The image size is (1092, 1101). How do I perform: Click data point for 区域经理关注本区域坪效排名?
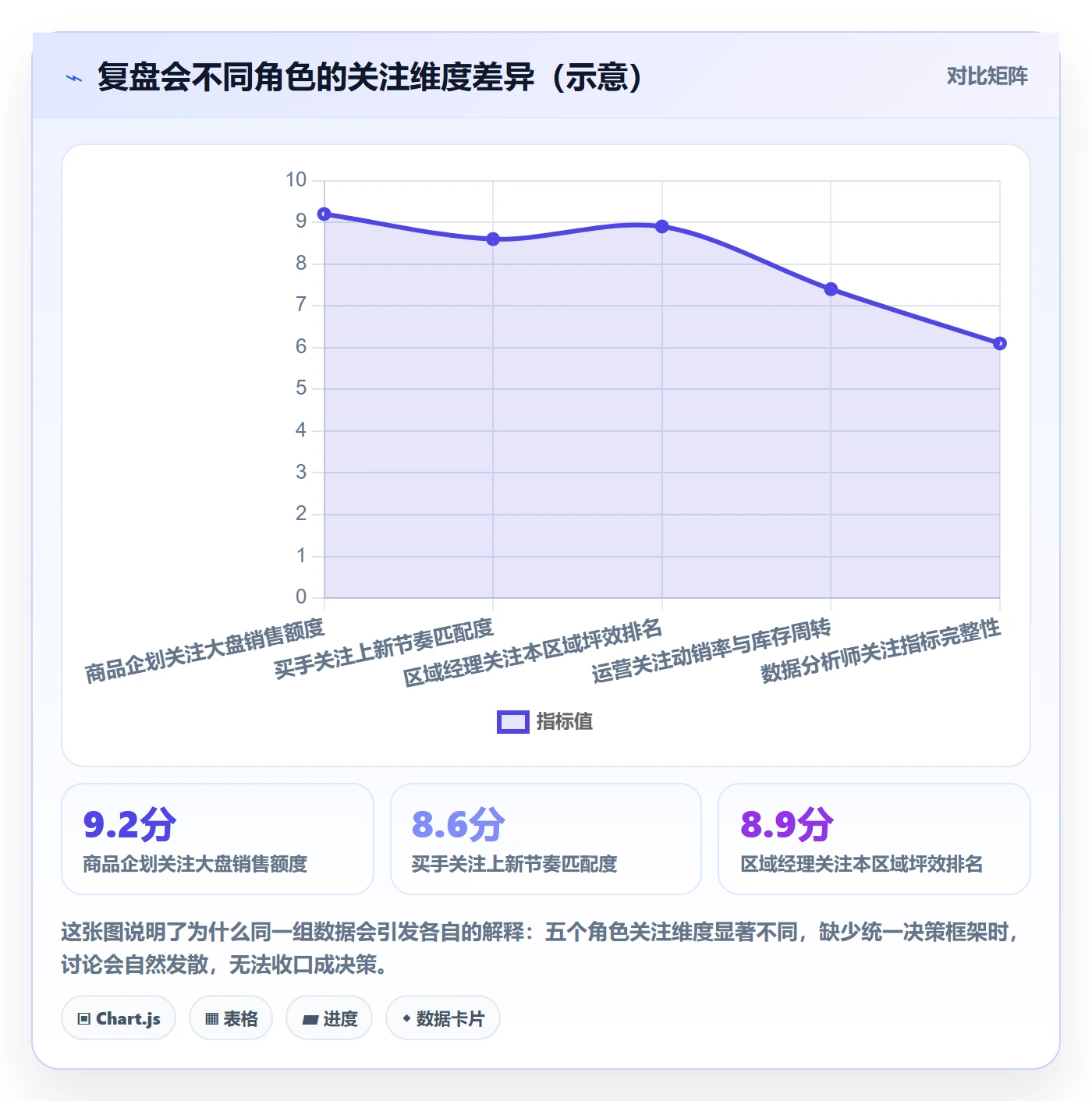(x=662, y=227)
